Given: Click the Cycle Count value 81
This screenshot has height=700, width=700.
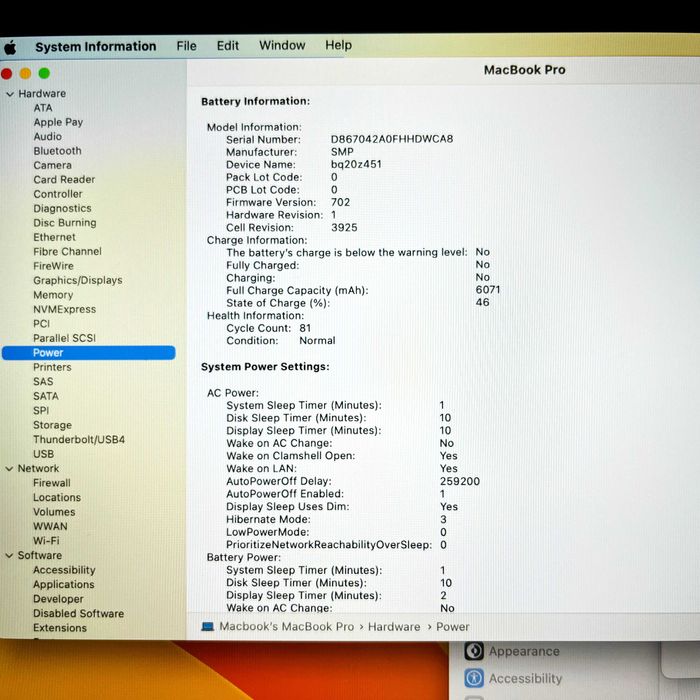Looking at the screenshot, I should click(305, 328).
